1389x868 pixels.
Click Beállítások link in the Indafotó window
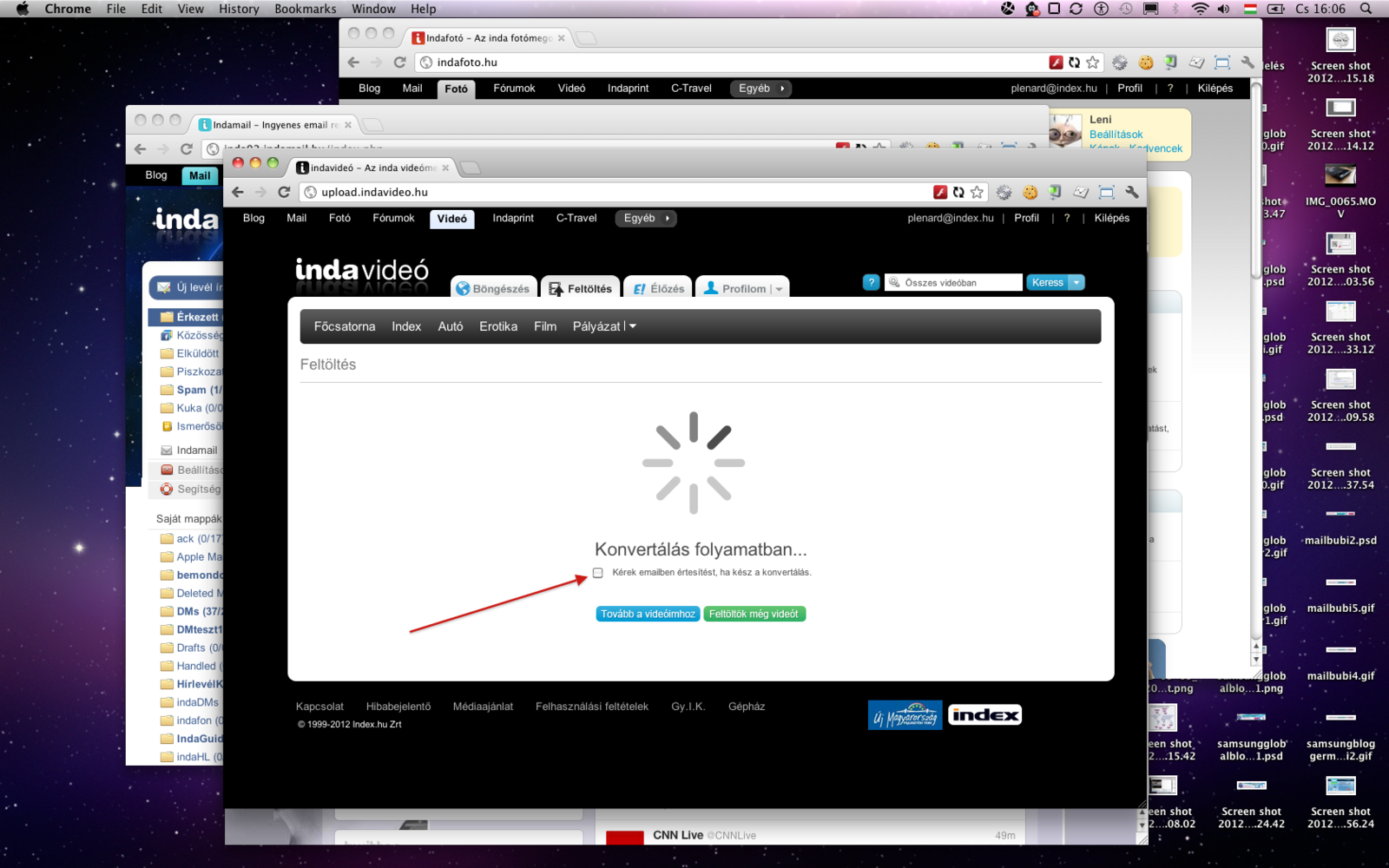1116,135
